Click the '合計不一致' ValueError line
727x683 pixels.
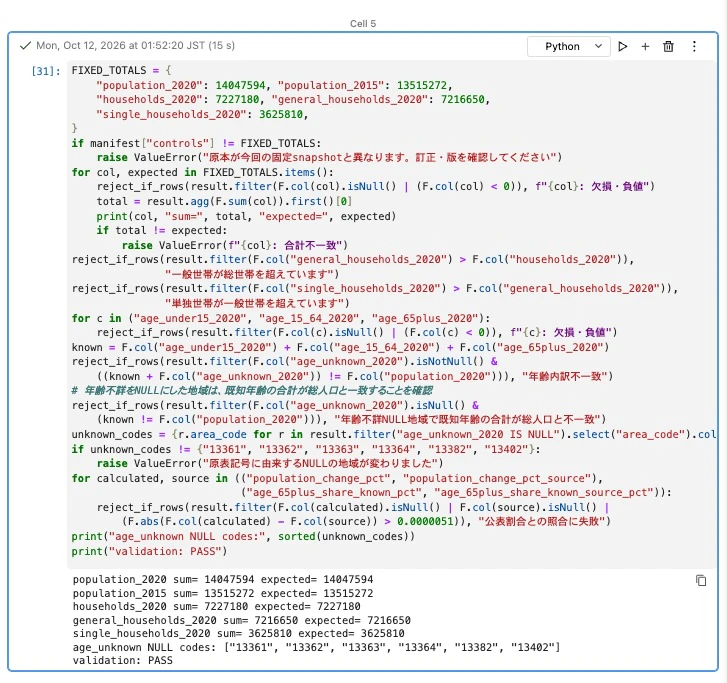coord(235,245)
